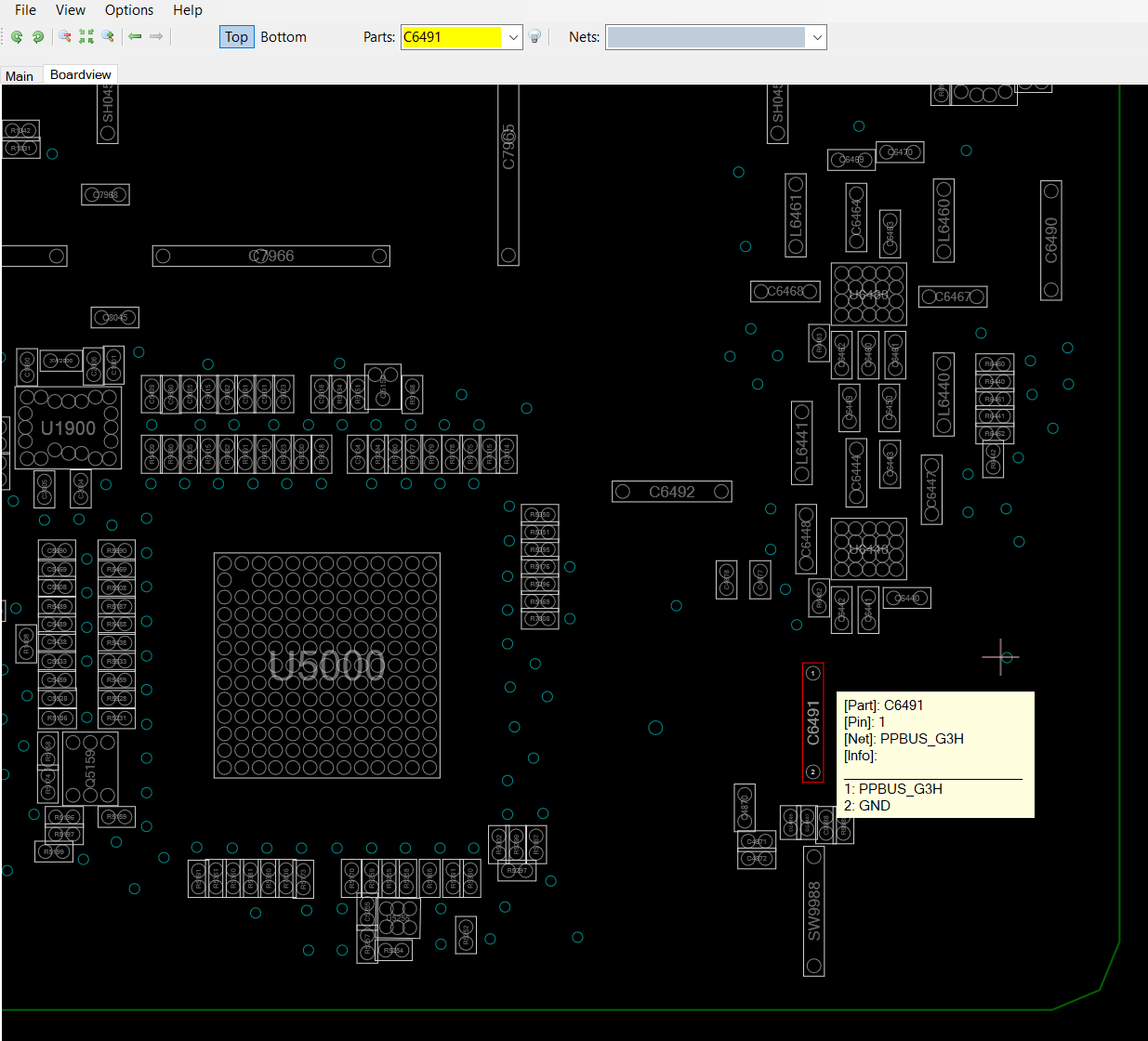Open the File menu

click(26, 10)
